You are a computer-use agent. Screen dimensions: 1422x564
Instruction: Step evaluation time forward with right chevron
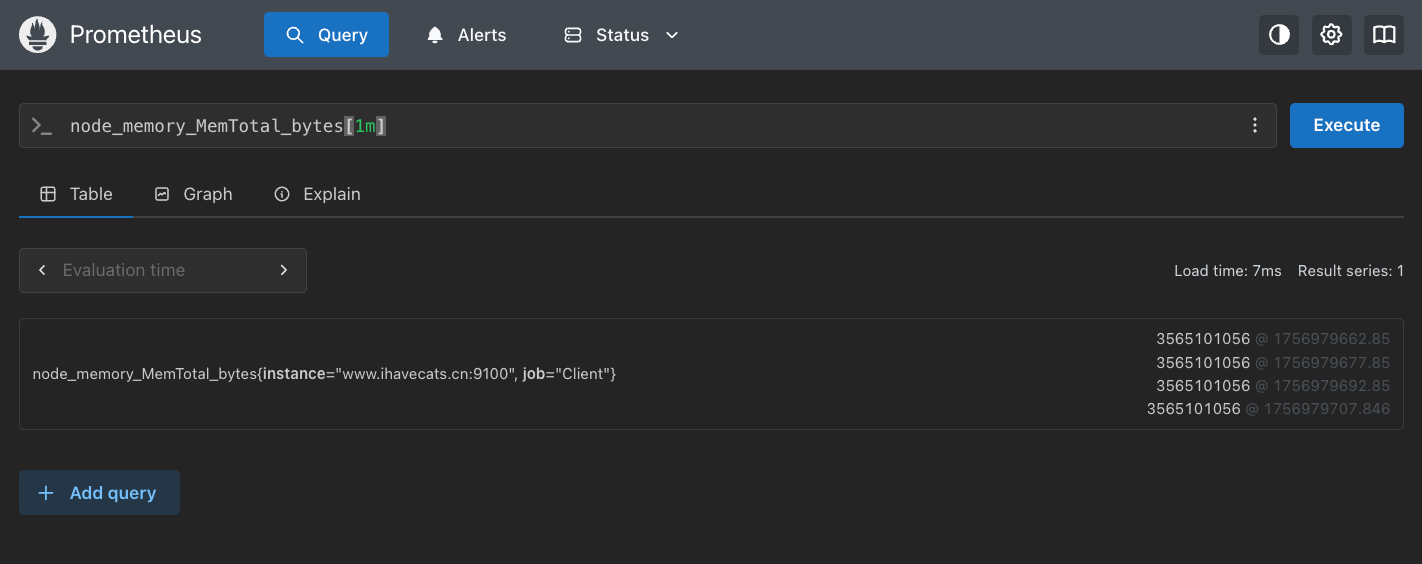284,270
